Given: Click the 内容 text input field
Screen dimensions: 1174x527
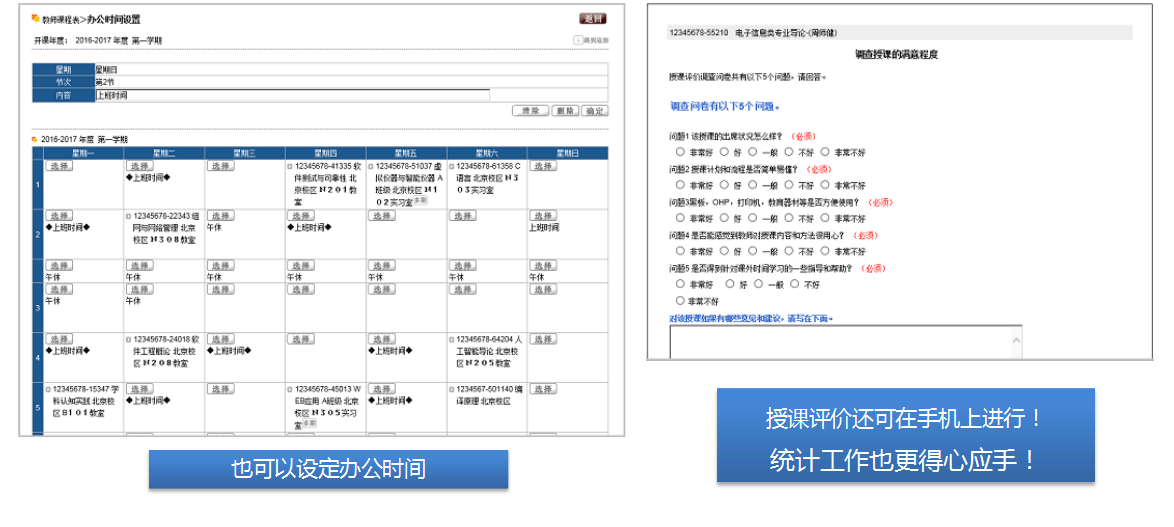Looking at the screenshot, I should click(x=292, y=95).
